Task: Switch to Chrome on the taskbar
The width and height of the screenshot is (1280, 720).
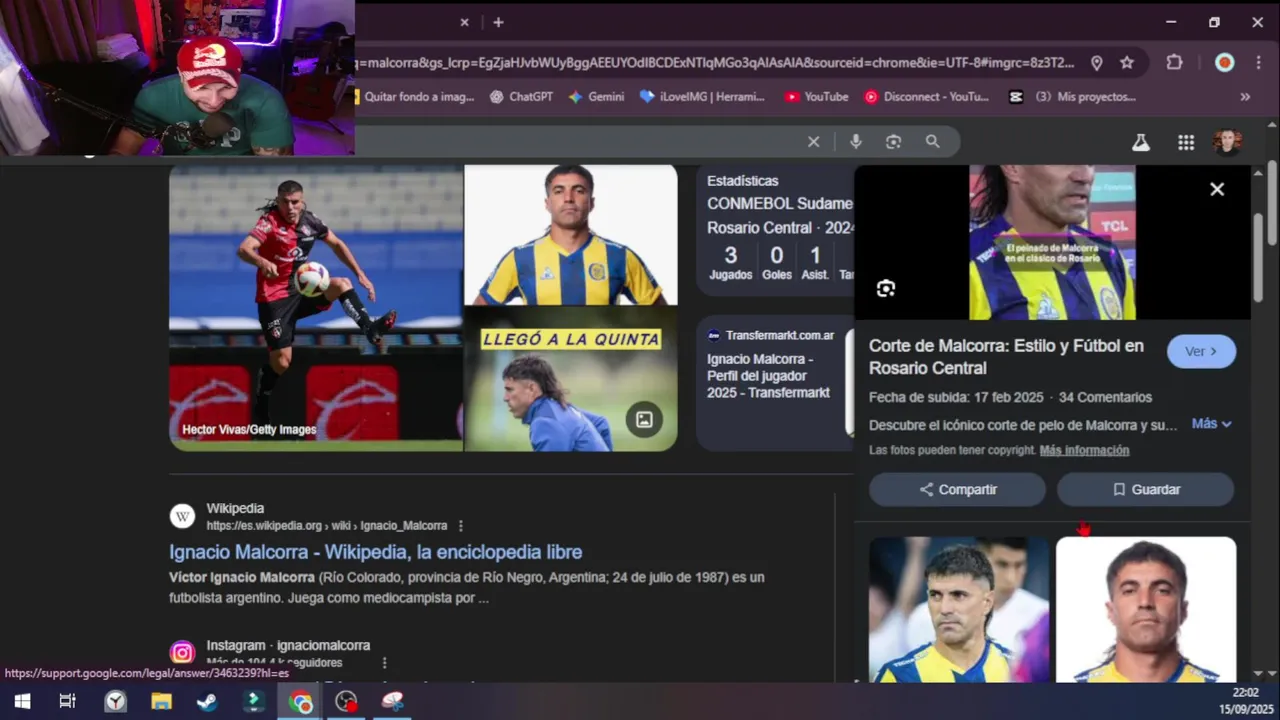Action: [300, 701]
